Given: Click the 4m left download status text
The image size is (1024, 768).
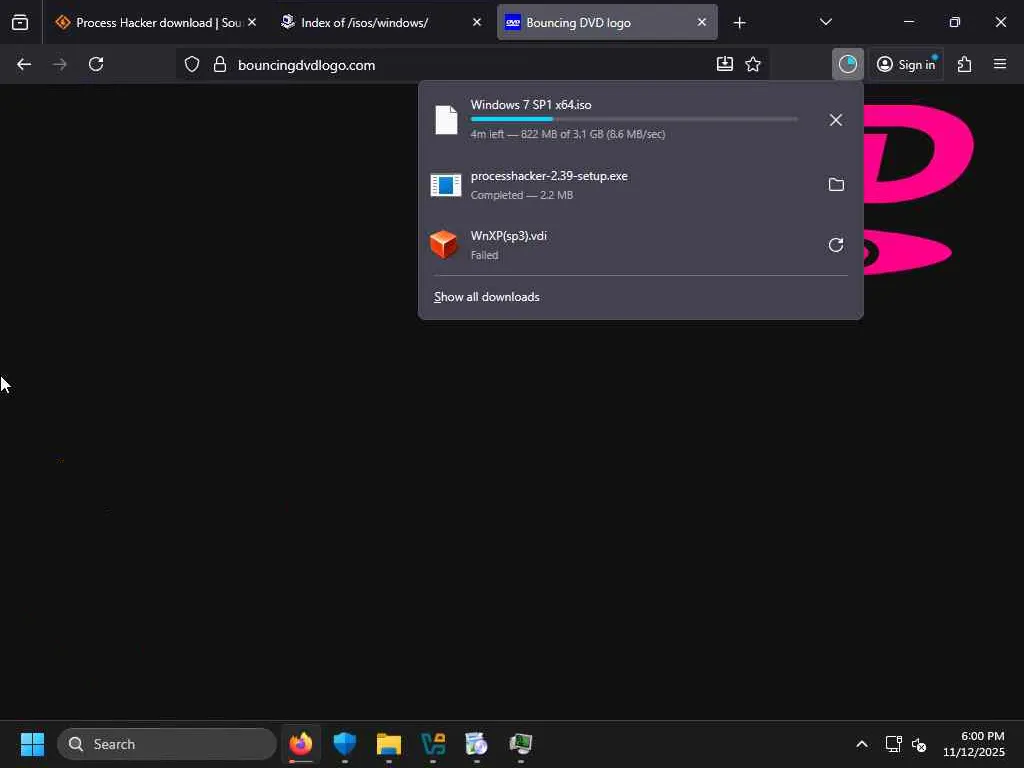Looking at the screenshot, I should [x=568, y=135].
